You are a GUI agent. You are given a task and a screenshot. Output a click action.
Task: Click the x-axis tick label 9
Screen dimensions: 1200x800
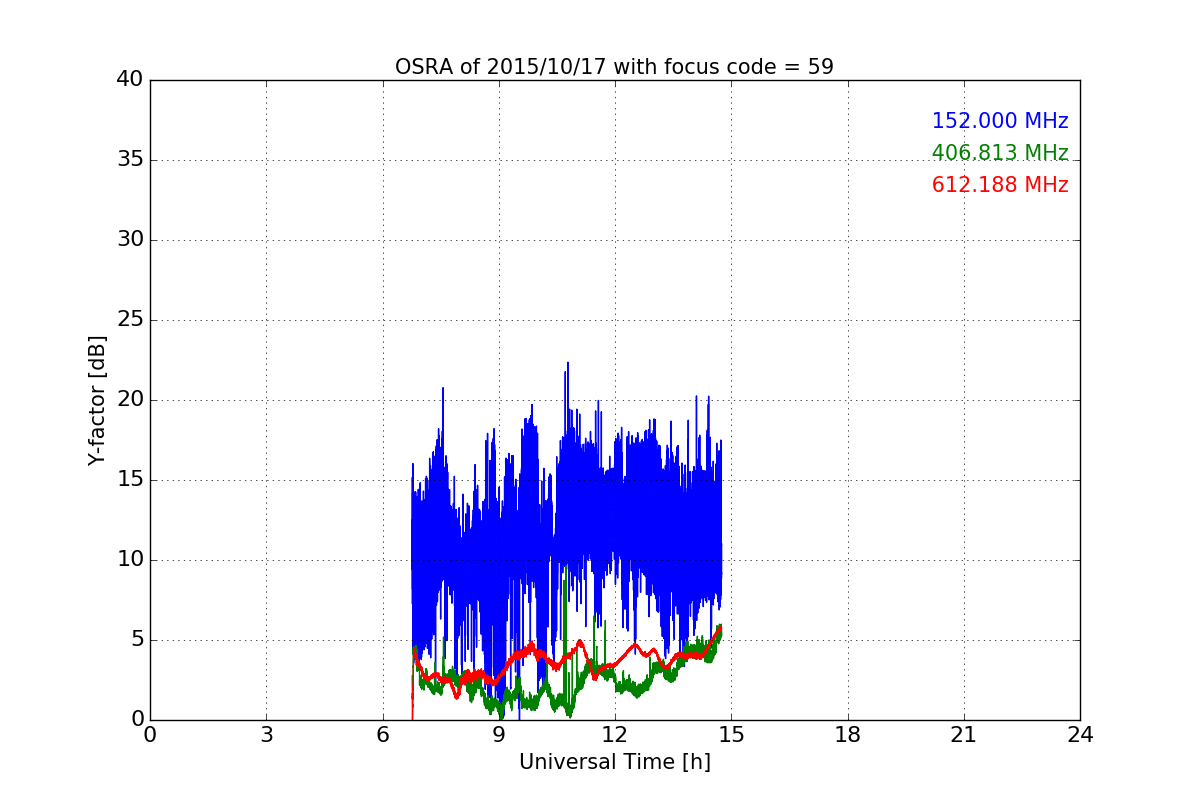499,735
